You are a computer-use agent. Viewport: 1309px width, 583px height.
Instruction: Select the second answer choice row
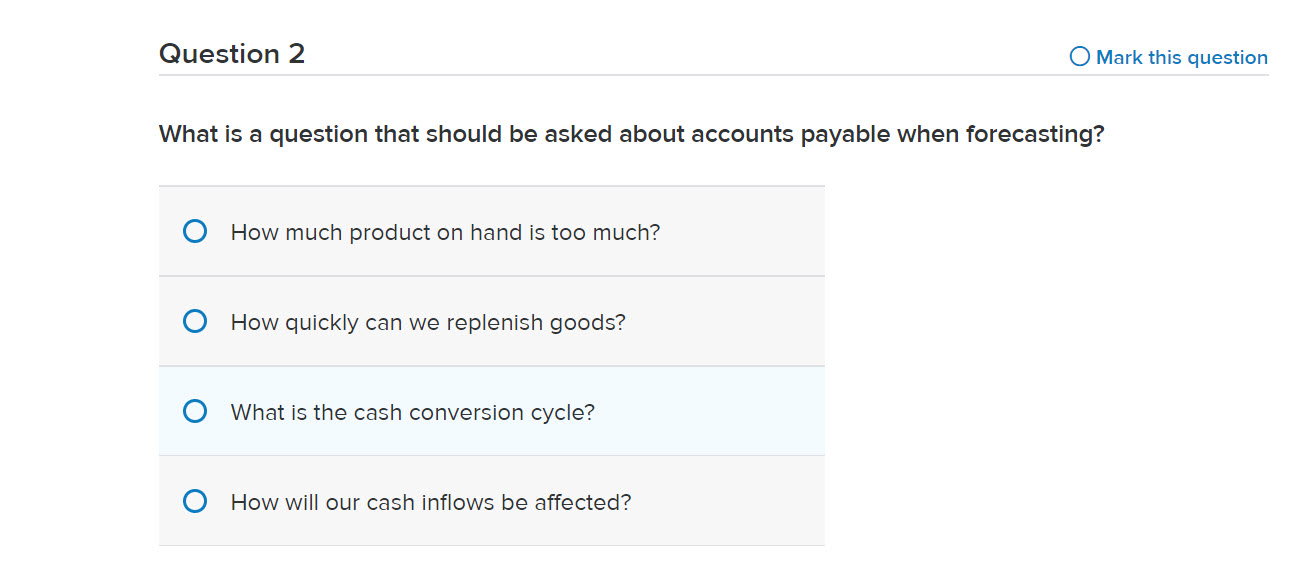[x=491, y=321]
